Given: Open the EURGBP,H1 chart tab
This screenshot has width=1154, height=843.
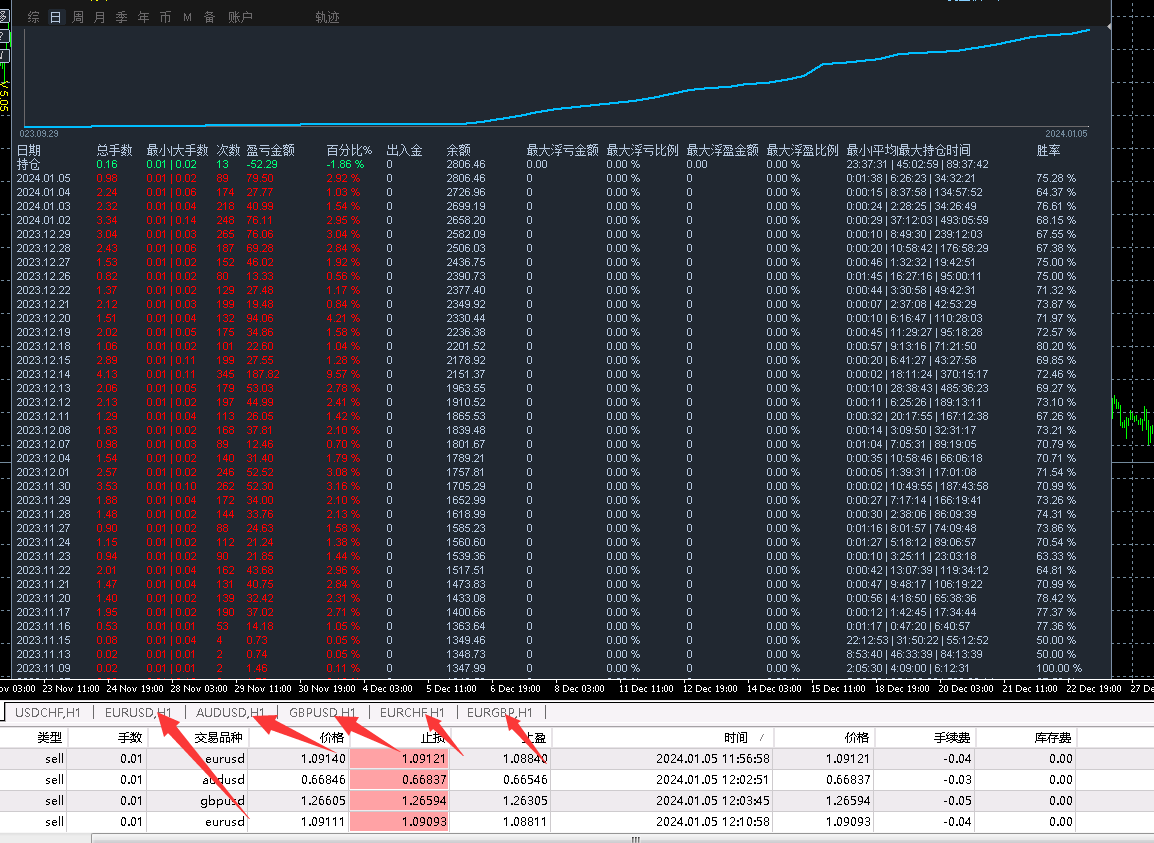Looking at the screenshot, I should [x=500, y=712].
